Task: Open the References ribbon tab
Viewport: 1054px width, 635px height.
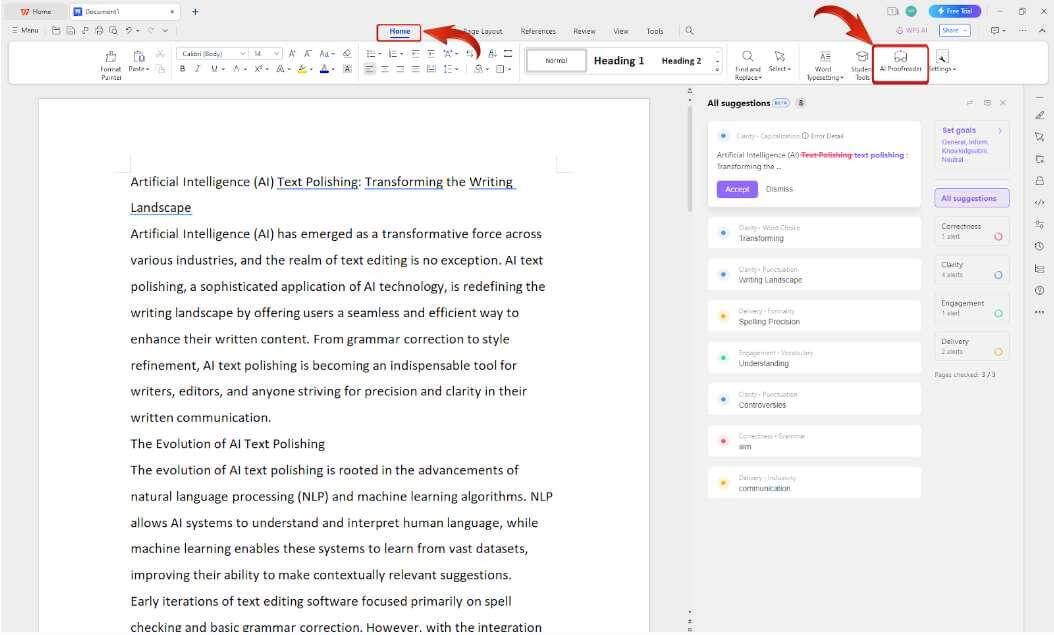Action: coord(539,31)
